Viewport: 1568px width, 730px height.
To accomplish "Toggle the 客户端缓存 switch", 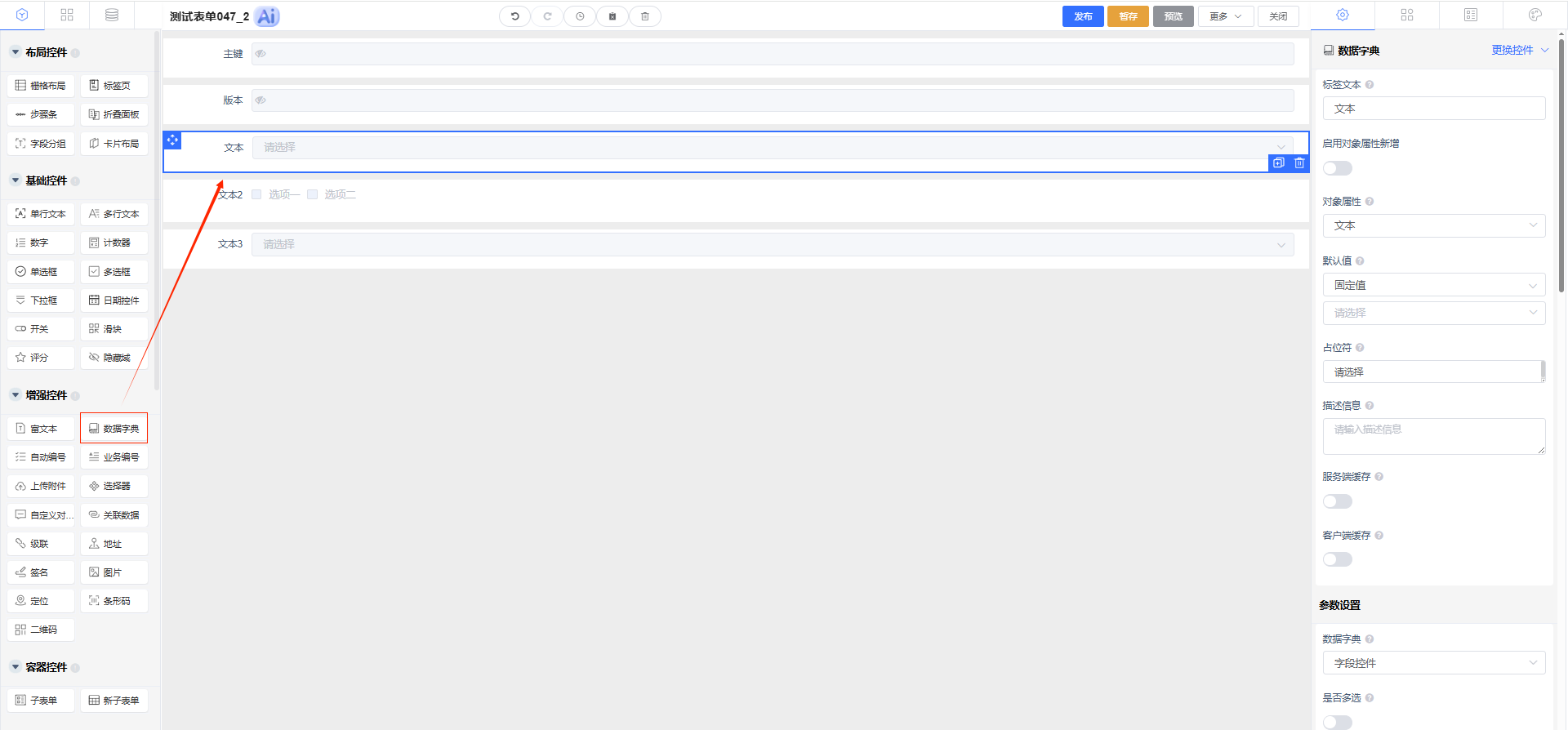I will (1338, 559).
